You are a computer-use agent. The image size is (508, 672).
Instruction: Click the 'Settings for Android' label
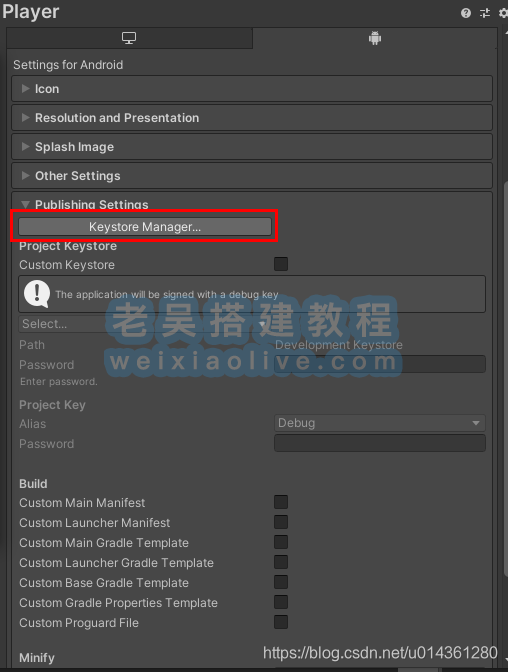click(x=68, y=65)
